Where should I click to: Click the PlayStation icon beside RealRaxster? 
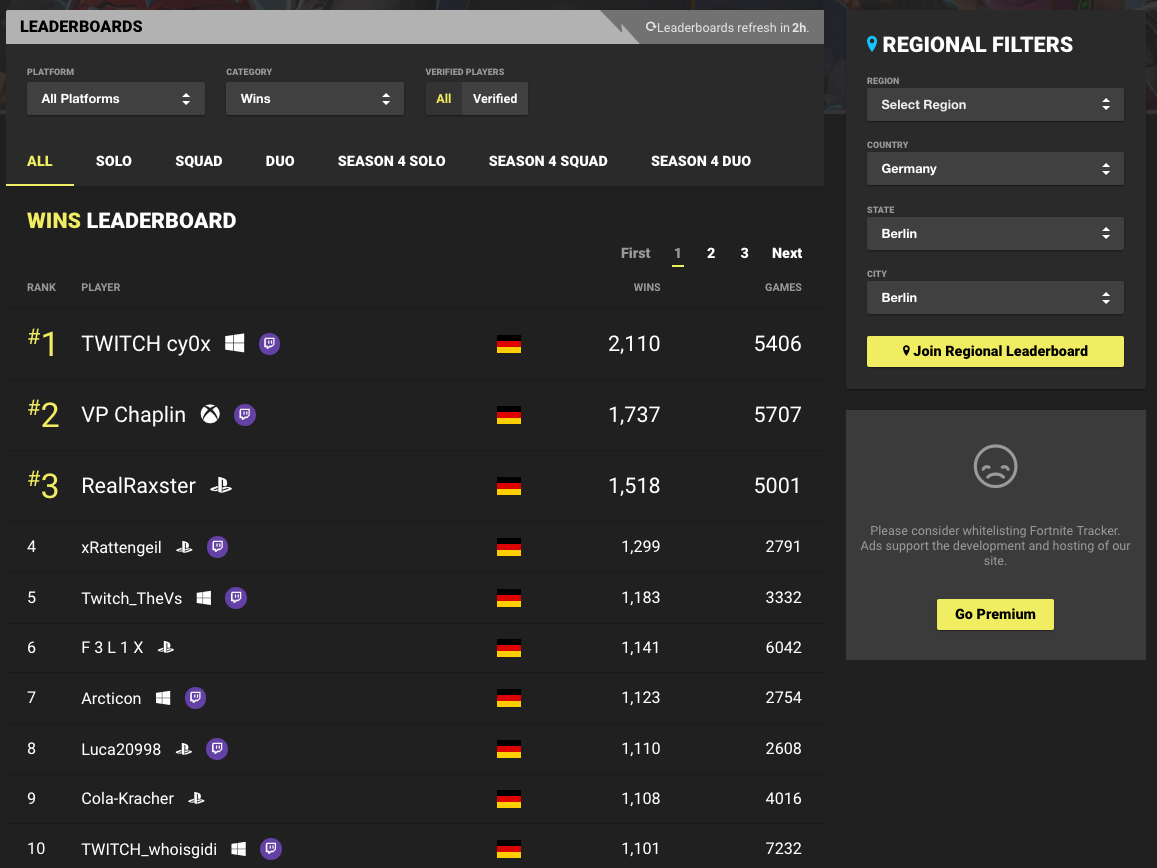(221, 486)
